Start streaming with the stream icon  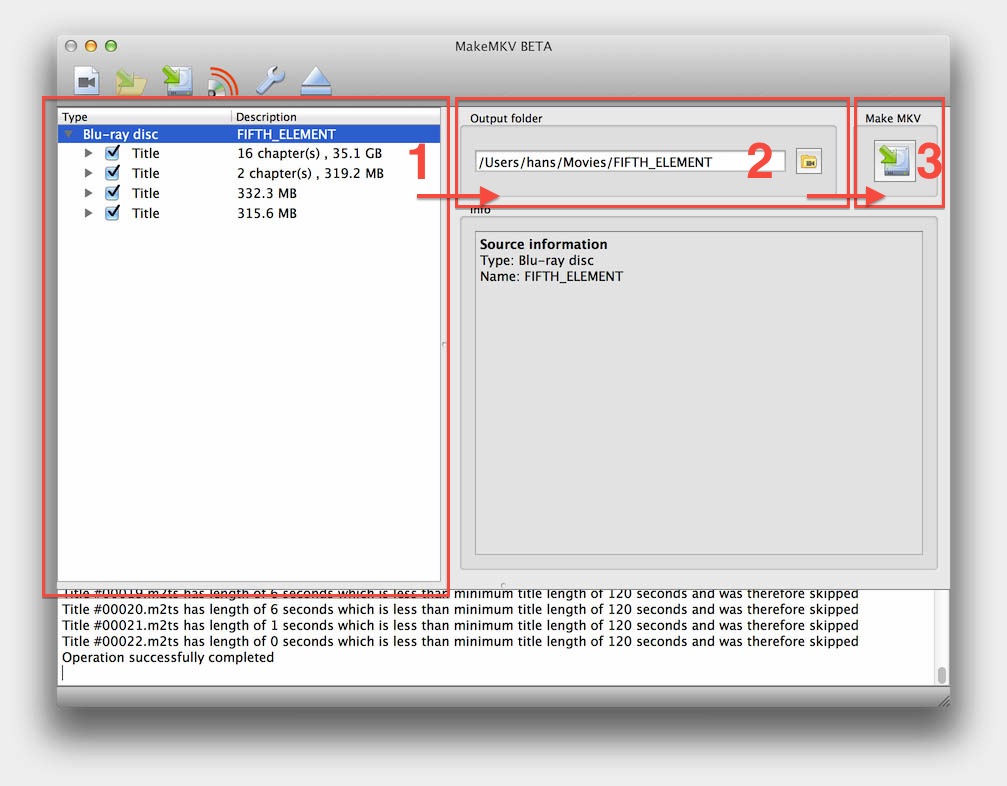click(223, 82)
